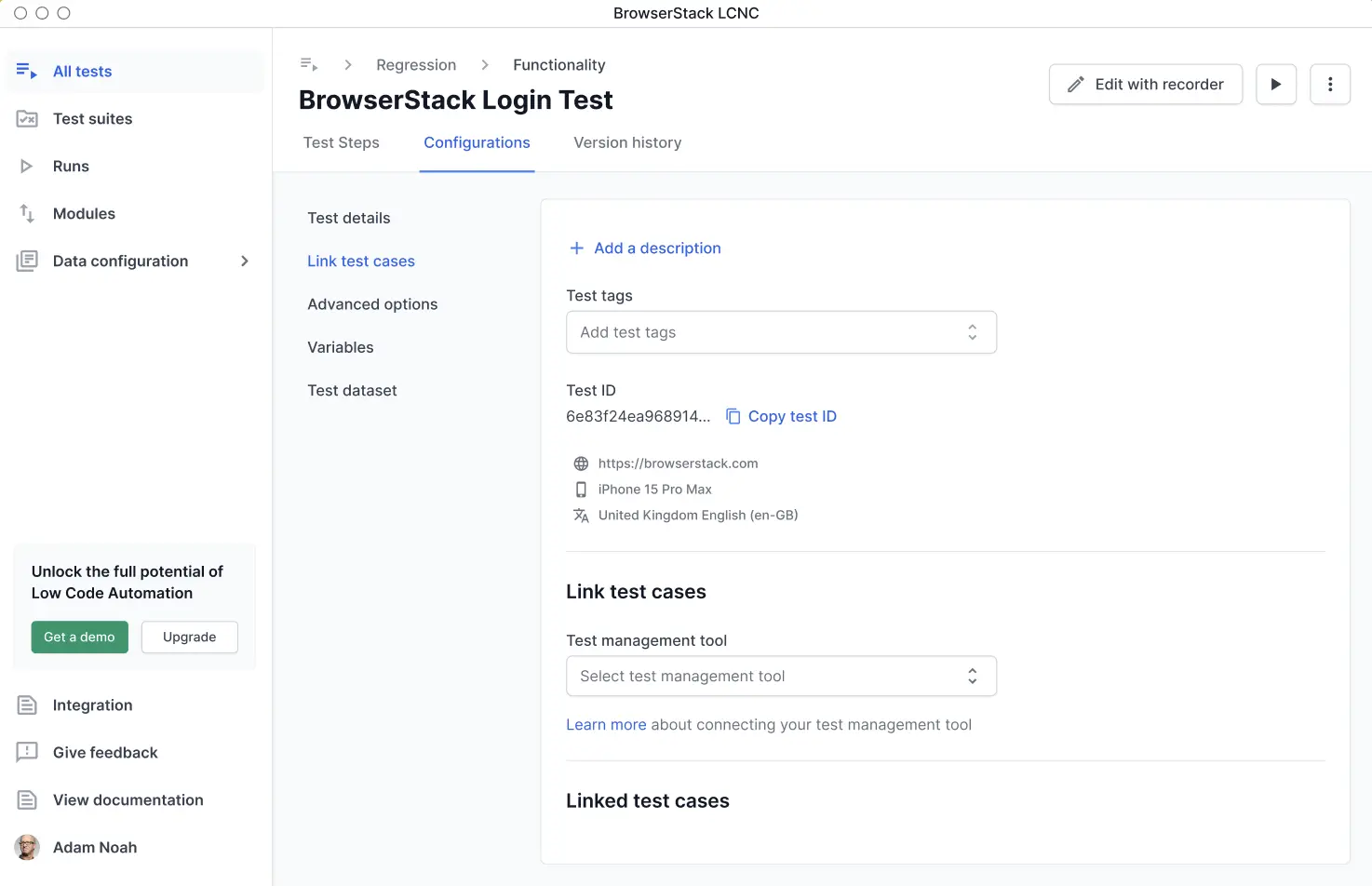Viewport: 1372px width, 886px height.
Task: Click United Kingdom English (en-GB) text
Action: [698, 516]
